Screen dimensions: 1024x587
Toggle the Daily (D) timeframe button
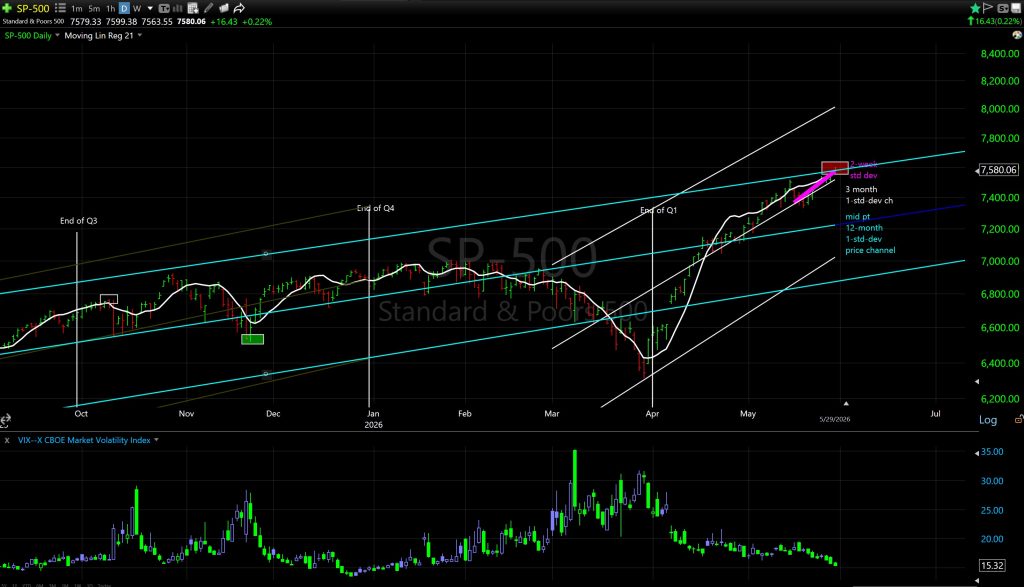pyautogui.click(x=124, y=8)
